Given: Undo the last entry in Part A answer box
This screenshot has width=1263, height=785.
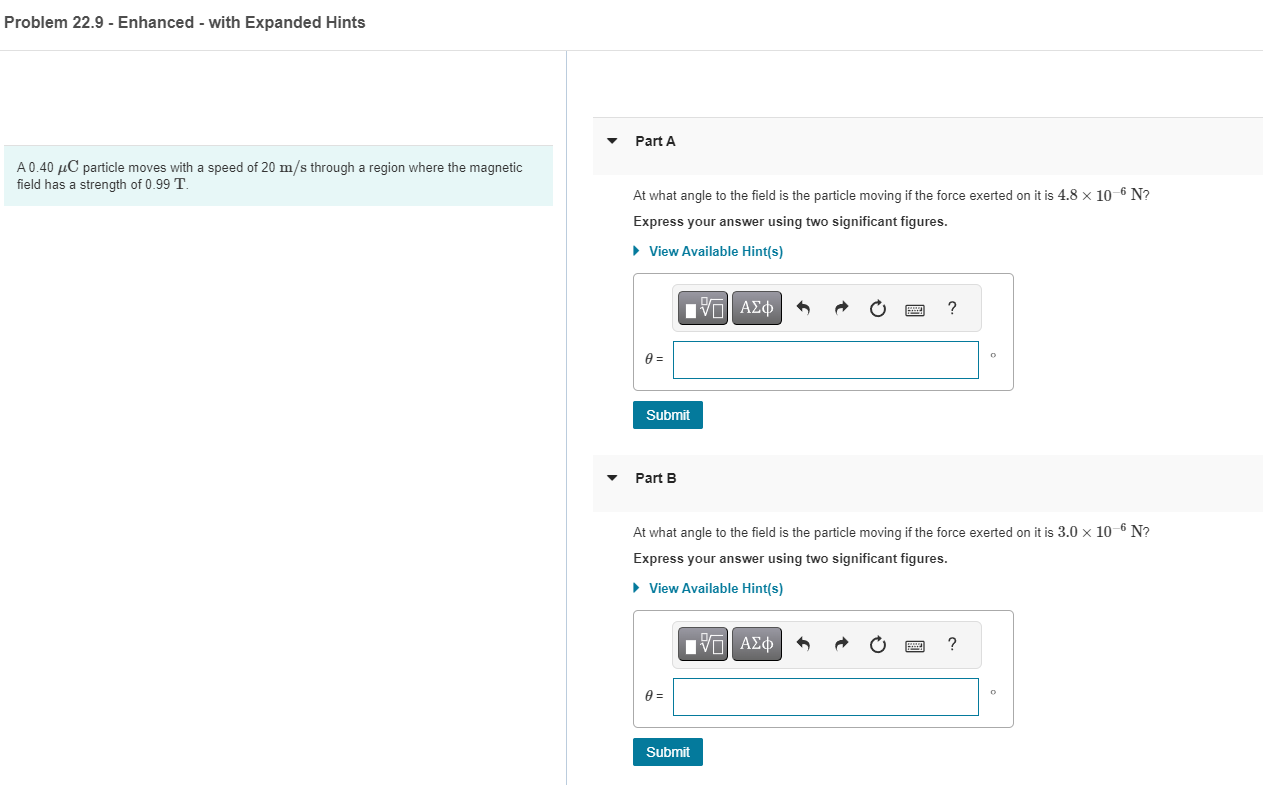Looking at the screenshot, I should click(803, 308).
